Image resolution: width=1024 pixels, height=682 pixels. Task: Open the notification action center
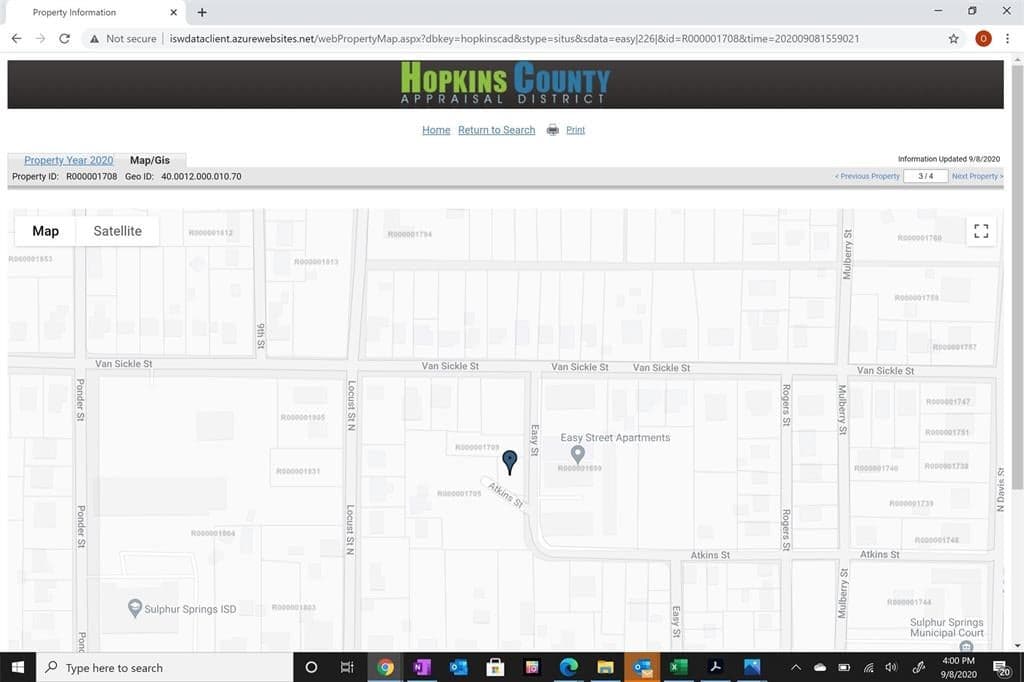1002,668
